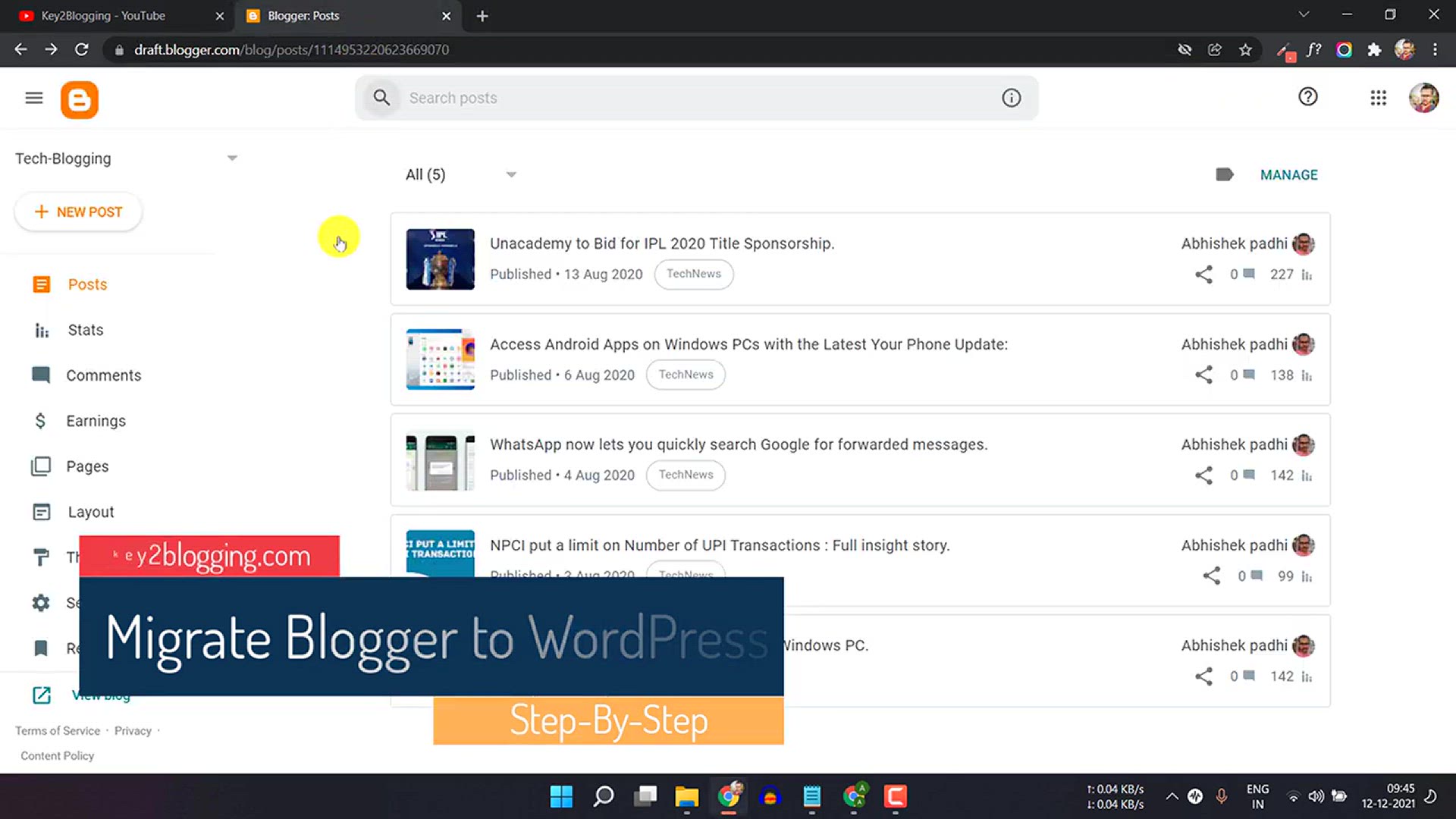Share the Access Android Apps post
Viewport: 1456px width, 819px height.
click(x=1203, y=375)
